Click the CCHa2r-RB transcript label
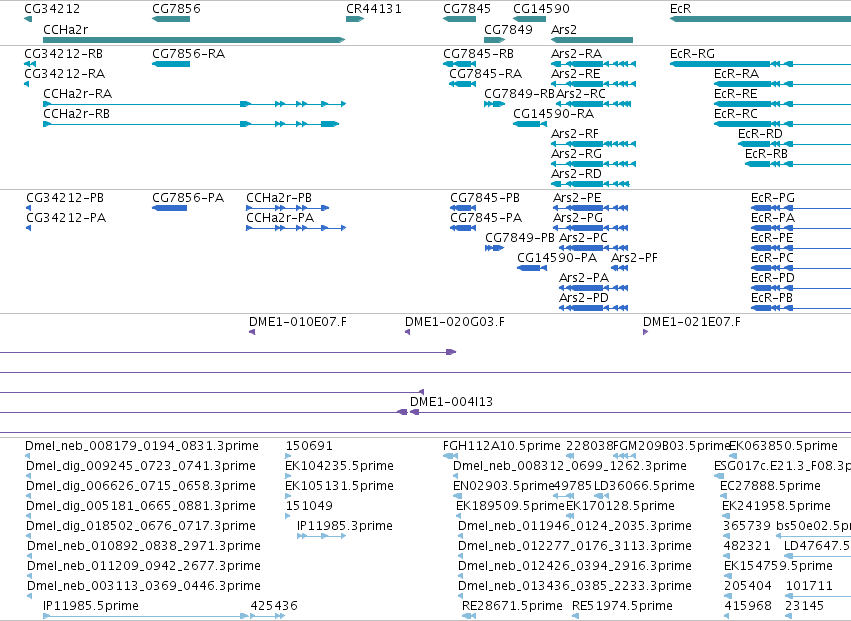This screenshot has width=851, height=621. coord(77,113)
